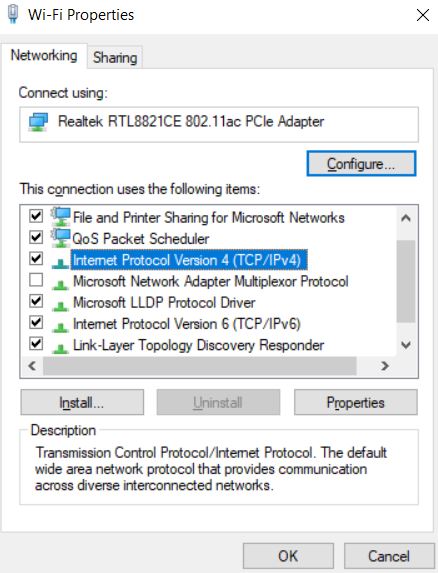Enable Microsoft Network Adapter Multiplexor Protocol checkbox

pos(36,280)
